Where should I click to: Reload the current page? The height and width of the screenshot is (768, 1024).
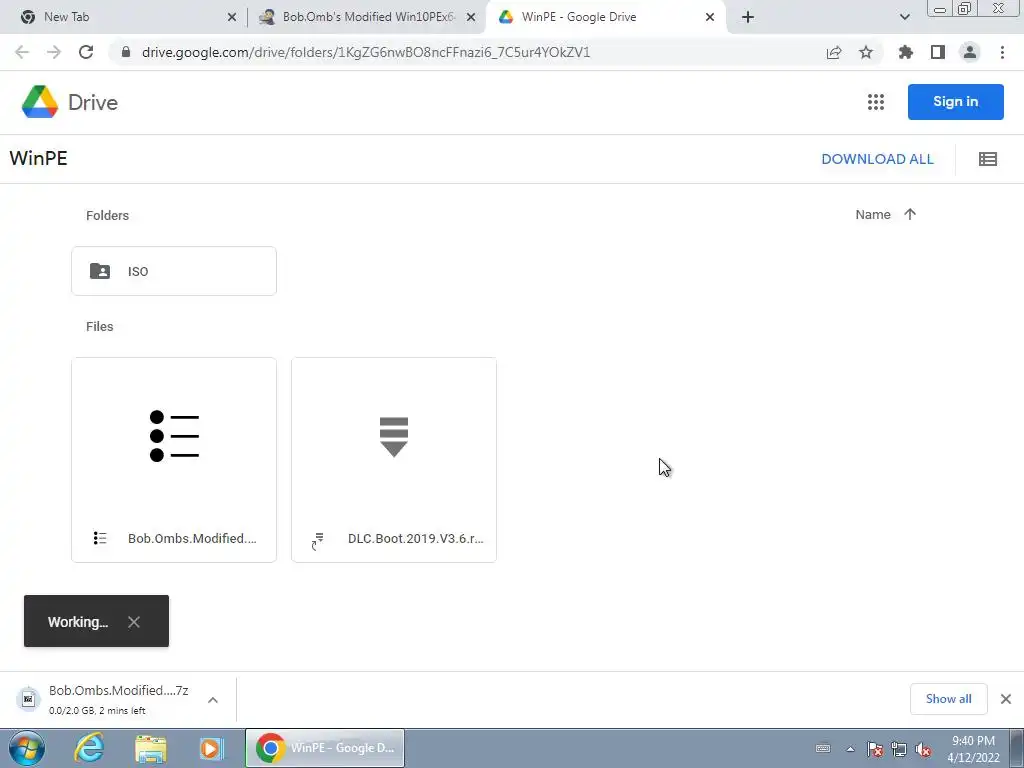point(86,52)
